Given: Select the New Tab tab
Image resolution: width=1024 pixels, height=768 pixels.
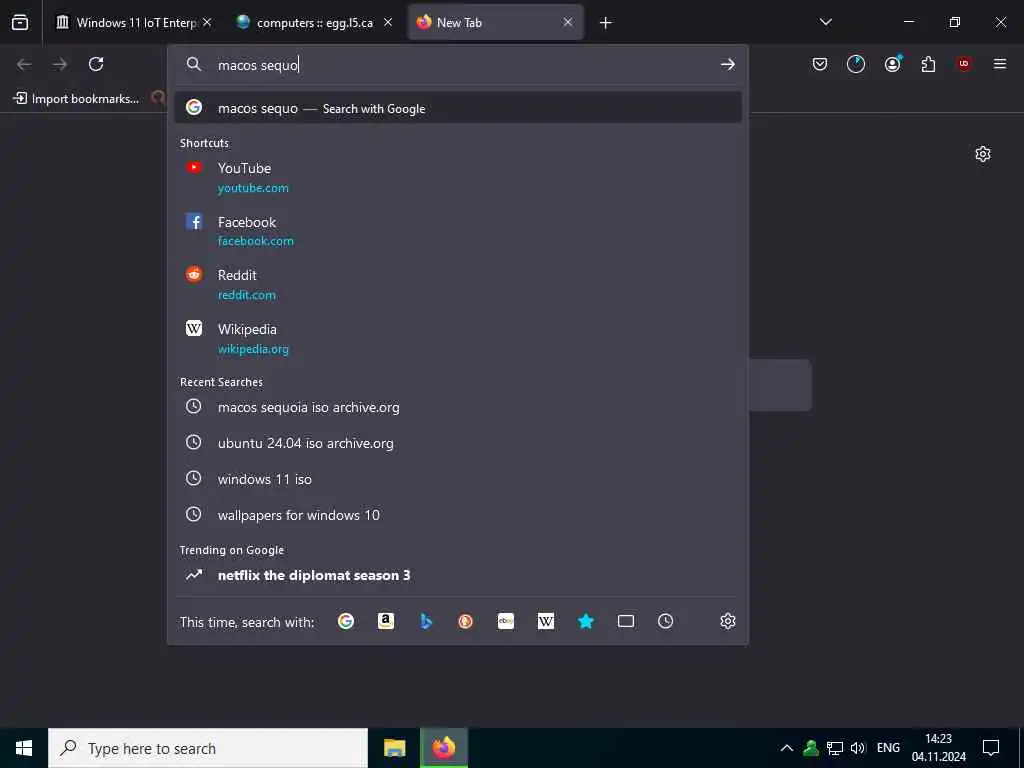Looking at the screenshot, I should click(x=496, y=23).
